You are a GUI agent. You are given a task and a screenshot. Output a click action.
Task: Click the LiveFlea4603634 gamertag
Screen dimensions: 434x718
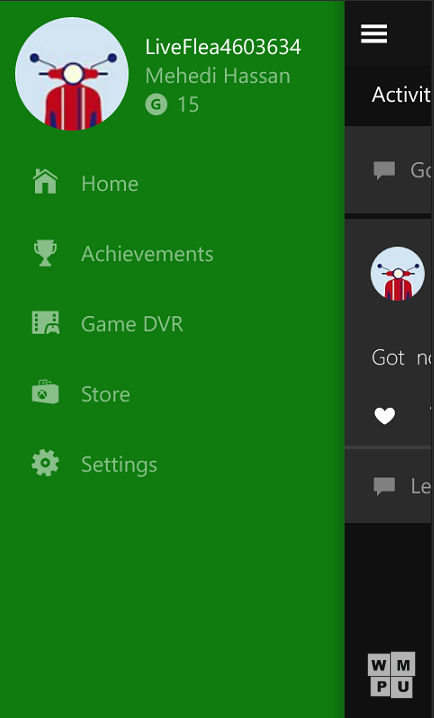[223, 47]
